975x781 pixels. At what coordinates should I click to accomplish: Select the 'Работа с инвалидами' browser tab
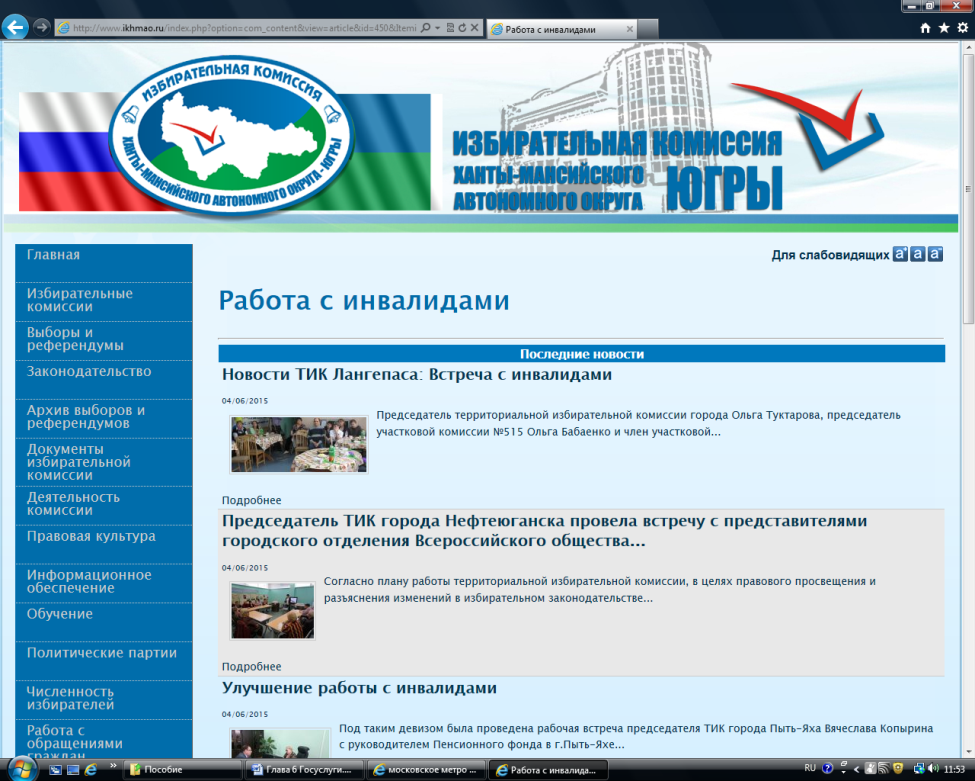(561, 29)
